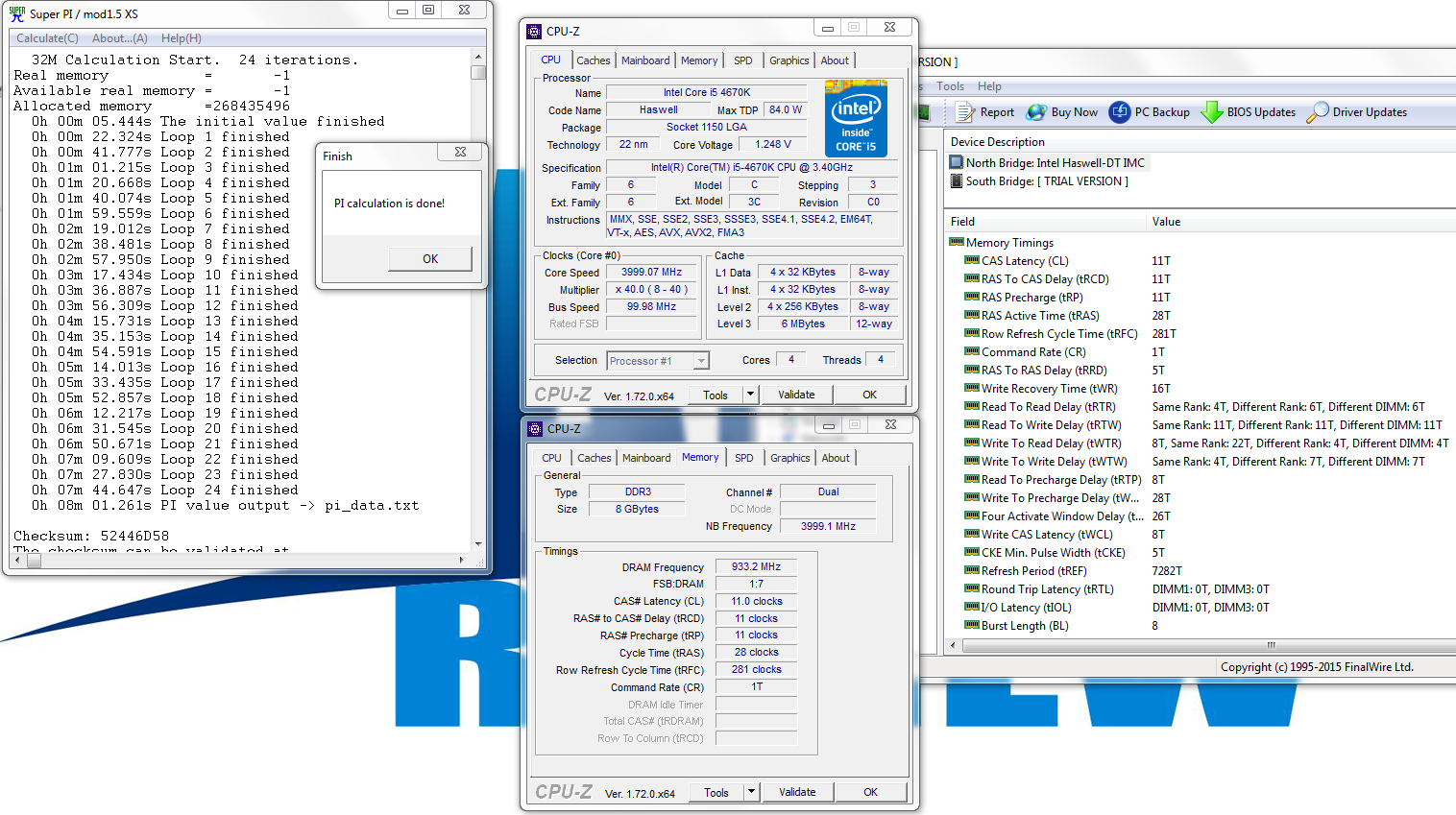
Task: Click the DRAM Frequency value 933.2 MHz
Action: point(756,567)
